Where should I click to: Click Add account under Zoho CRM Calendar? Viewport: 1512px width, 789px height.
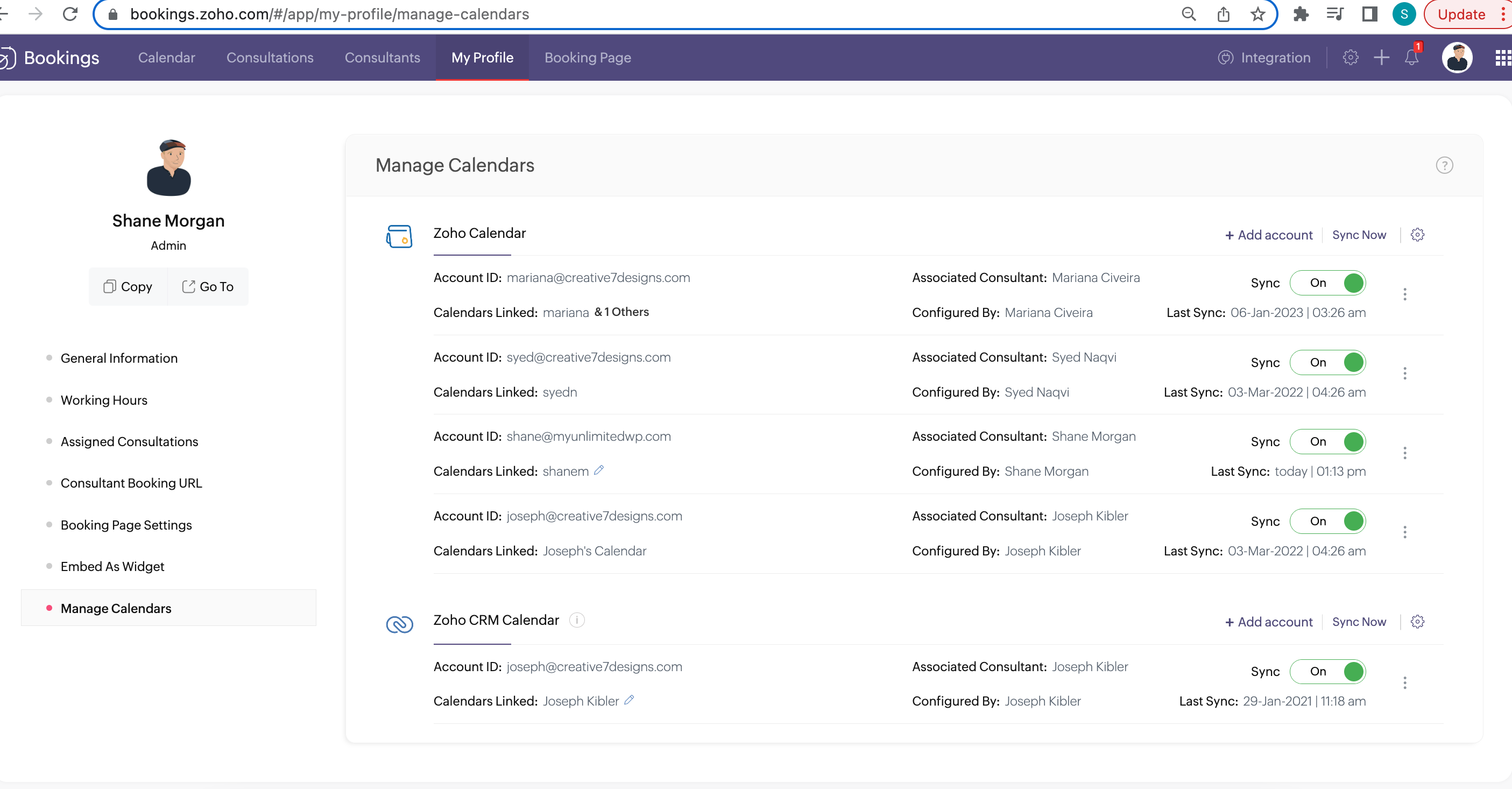[x=1269, y=622]
